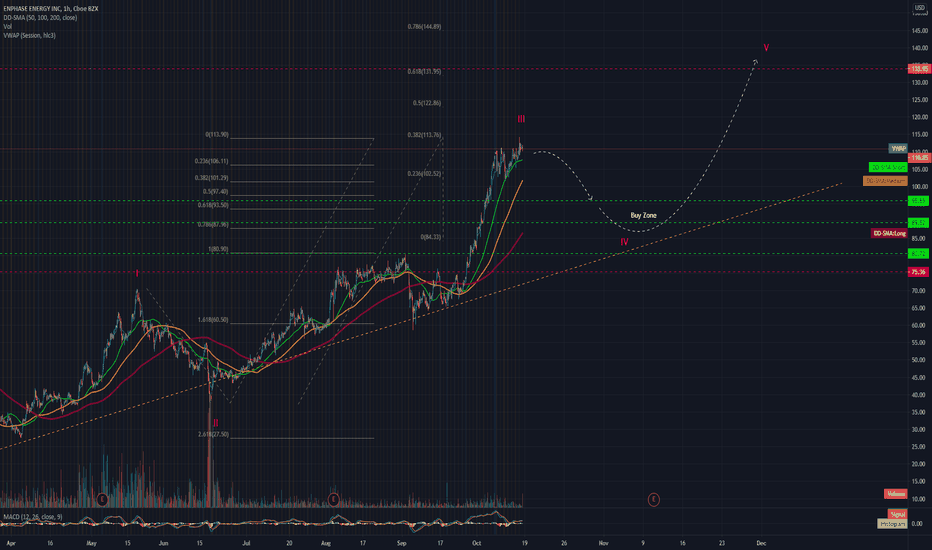Select the wave II label
932x550 pixels.
216,423
